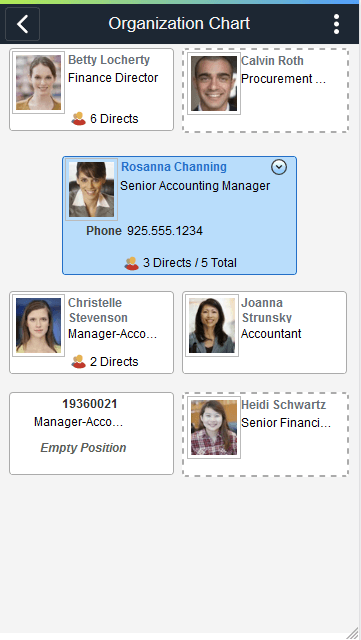Click "Manager-Acco..." on the empty position card
The height and width of the screenshot is (640, 361).
tap(78, 422)
